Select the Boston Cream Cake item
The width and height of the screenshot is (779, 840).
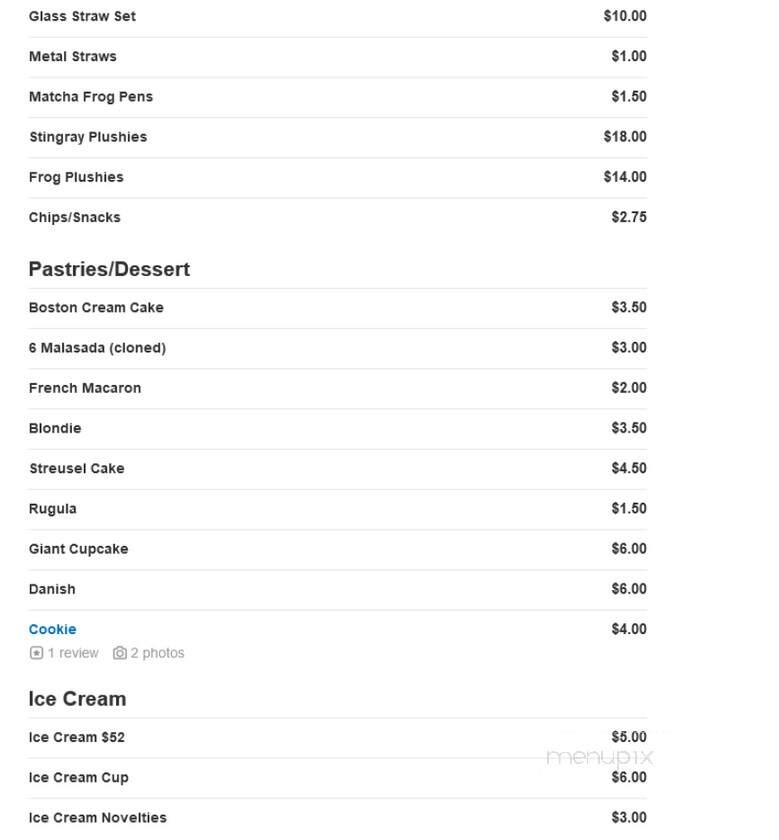pos(96,308)
